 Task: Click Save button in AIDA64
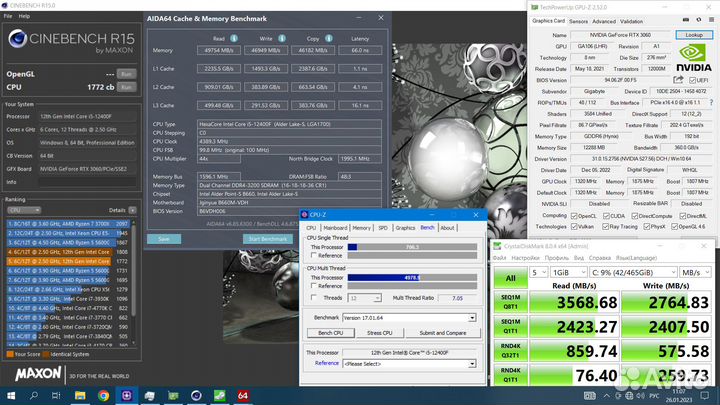click(164, 239)
